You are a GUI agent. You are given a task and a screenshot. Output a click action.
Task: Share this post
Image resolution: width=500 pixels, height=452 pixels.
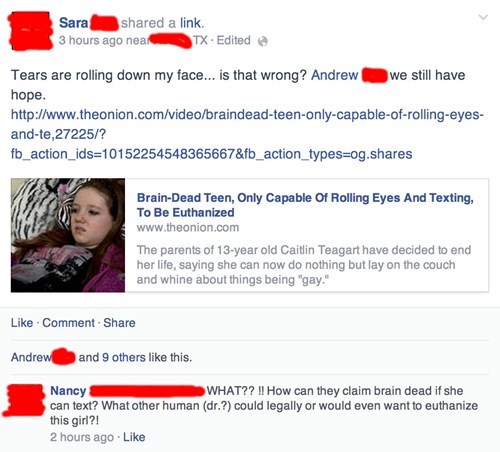click(119, 323)
